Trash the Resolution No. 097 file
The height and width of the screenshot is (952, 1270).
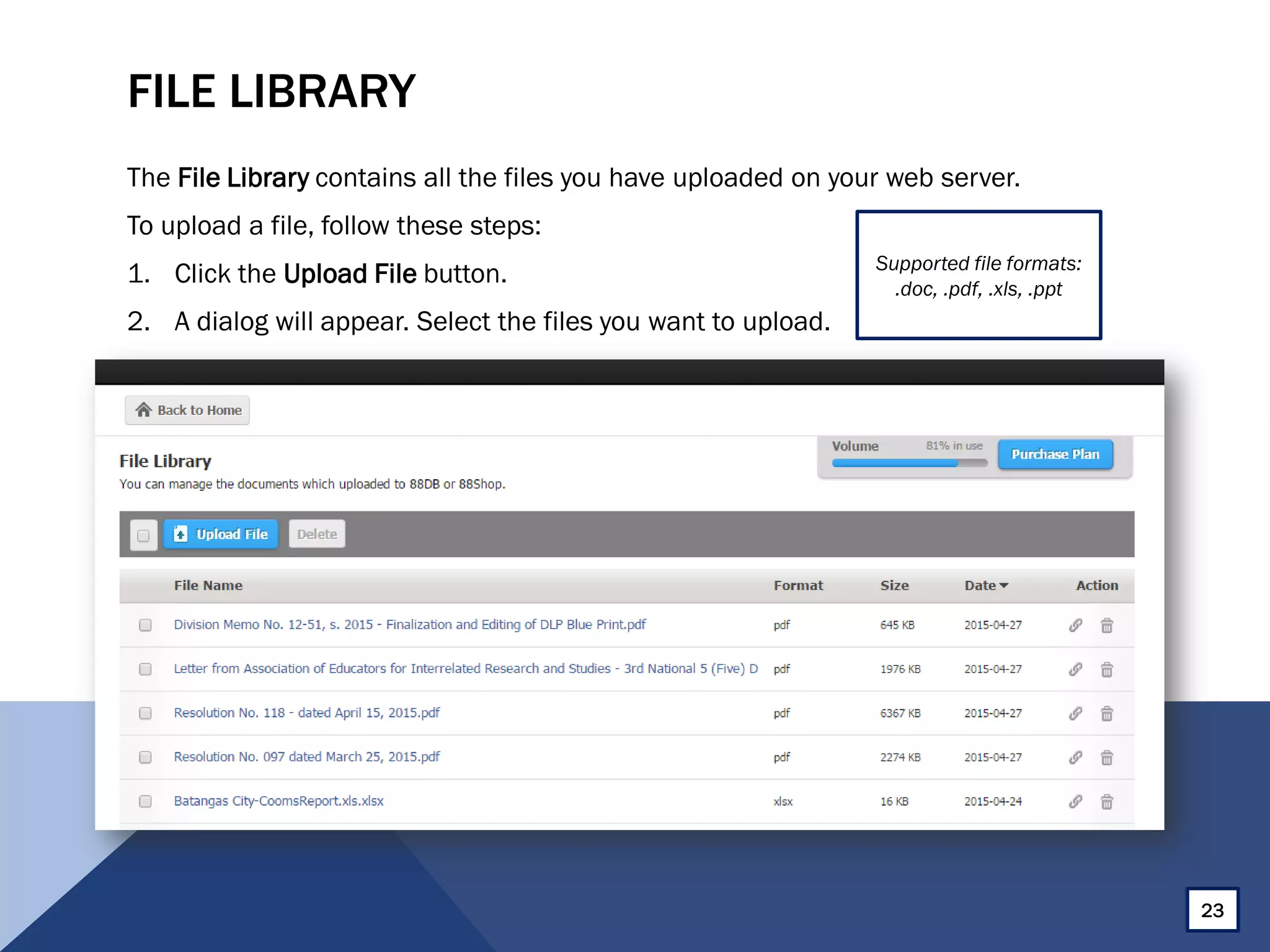[1107, 757]
